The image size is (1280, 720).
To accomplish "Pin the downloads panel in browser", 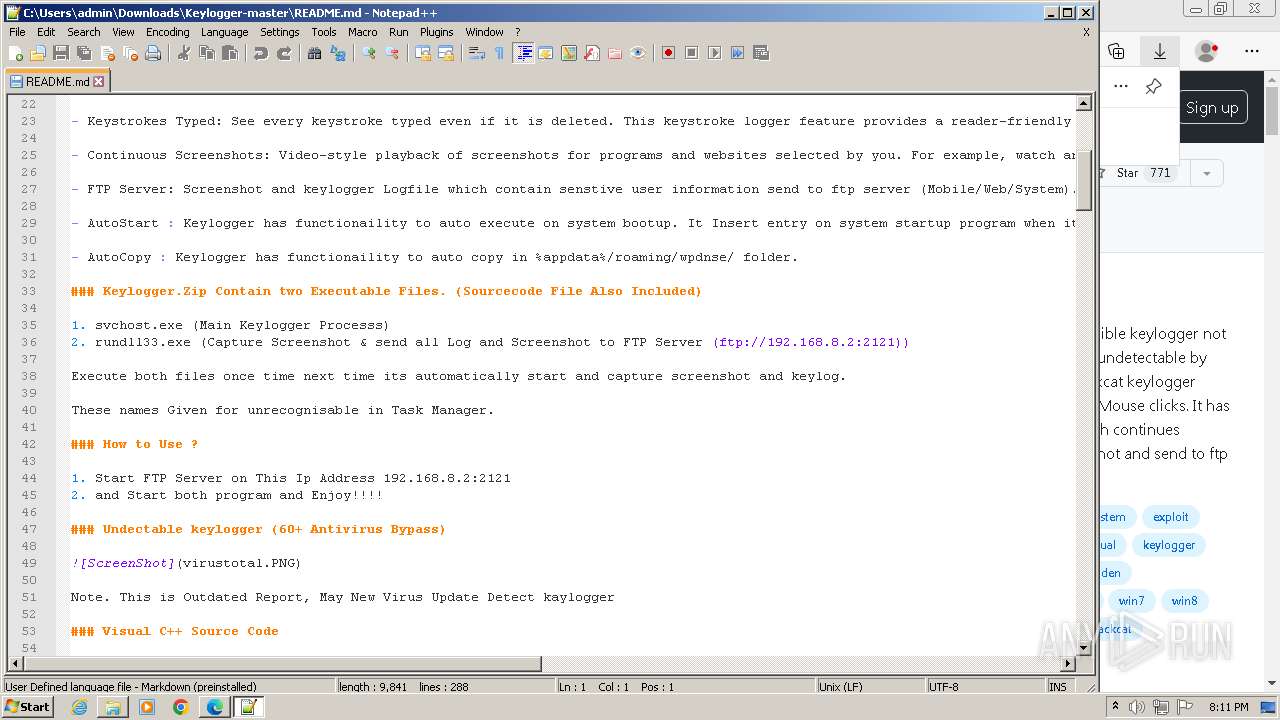I will point(1153,86).
